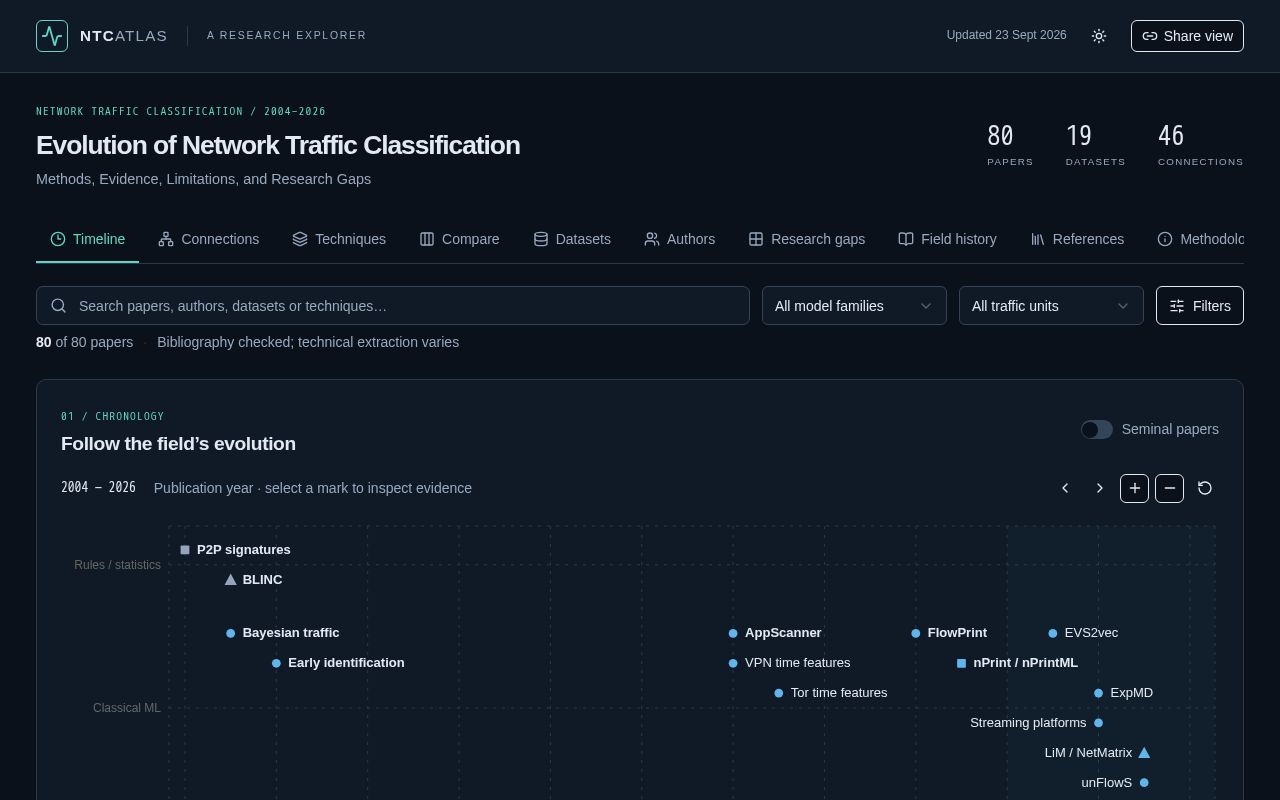Click the Share view button
Viewport: 1280px width, 800px height.
coord(1187,36)
